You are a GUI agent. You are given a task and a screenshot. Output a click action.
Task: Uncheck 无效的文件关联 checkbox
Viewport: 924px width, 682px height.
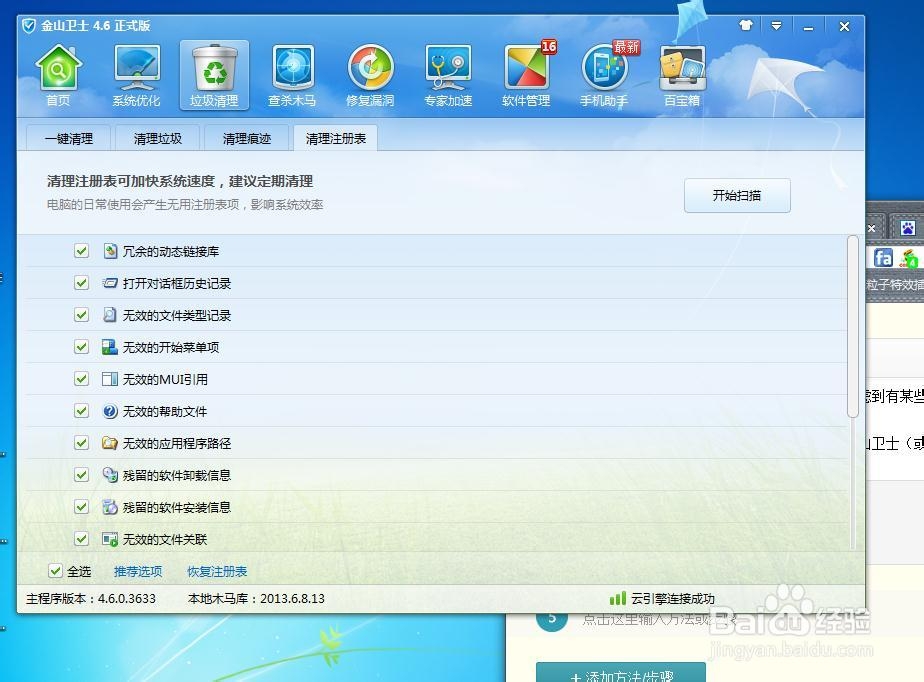81,539
